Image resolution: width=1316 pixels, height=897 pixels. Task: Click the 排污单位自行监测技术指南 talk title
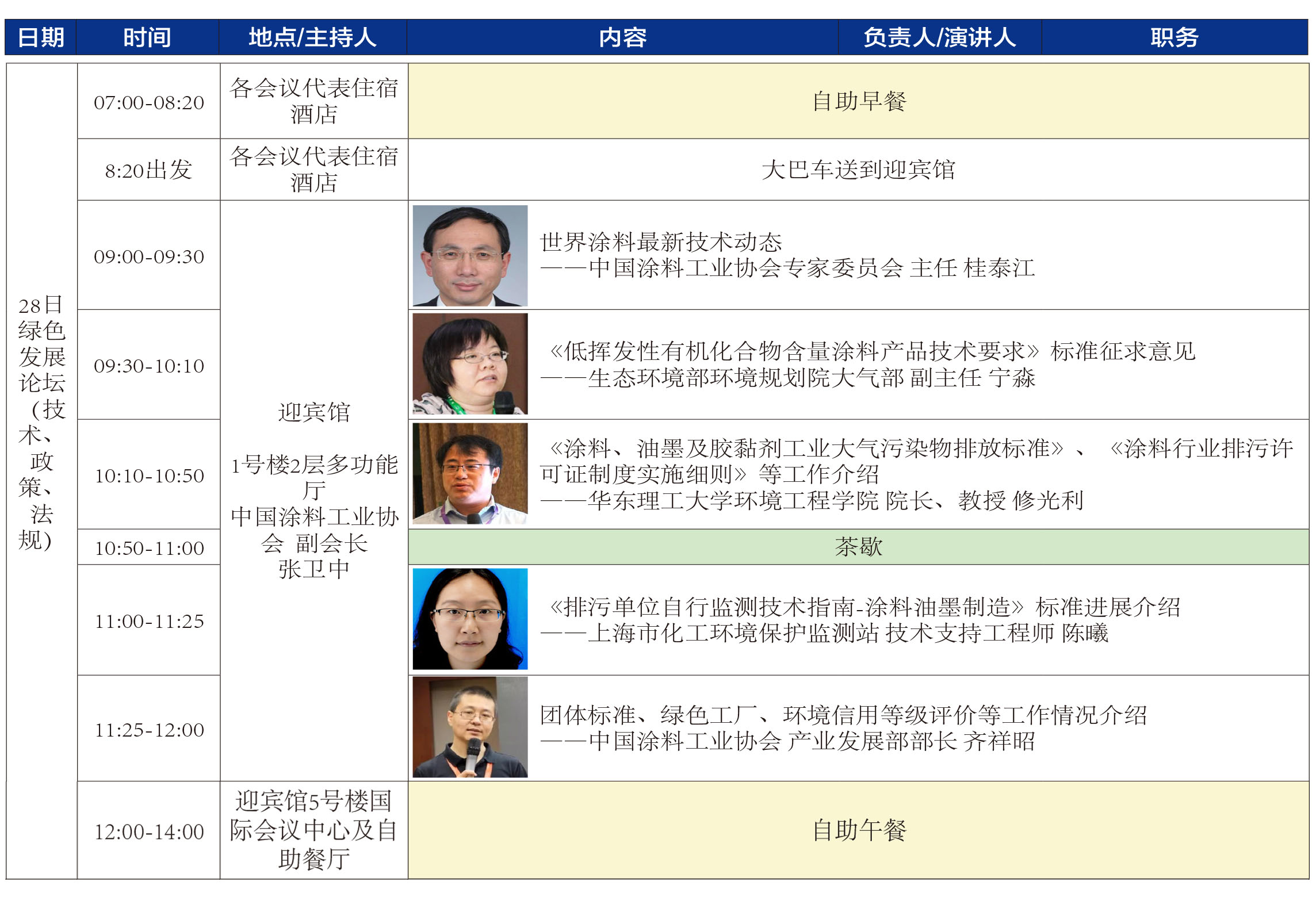864,607
